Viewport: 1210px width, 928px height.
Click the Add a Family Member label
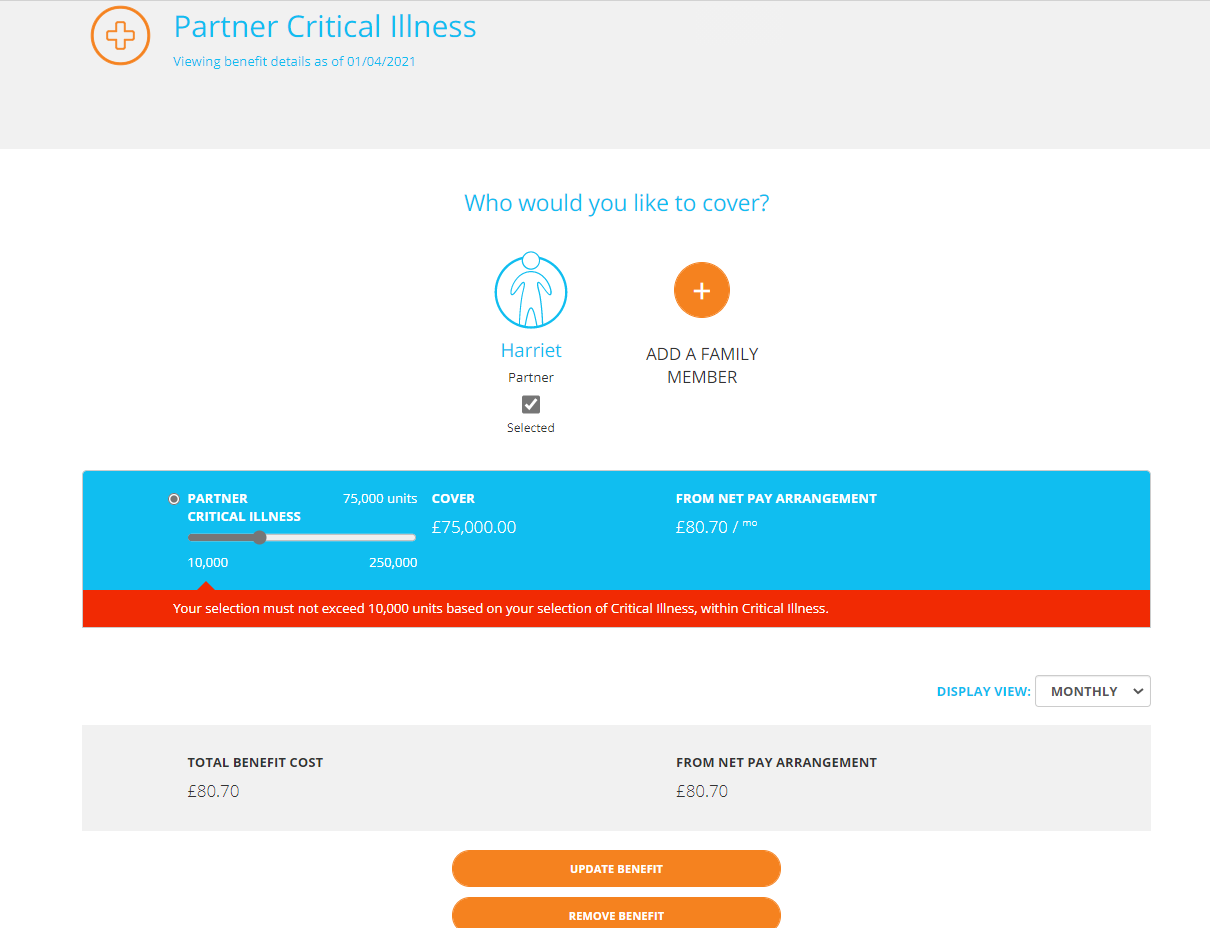click(702, 365)
